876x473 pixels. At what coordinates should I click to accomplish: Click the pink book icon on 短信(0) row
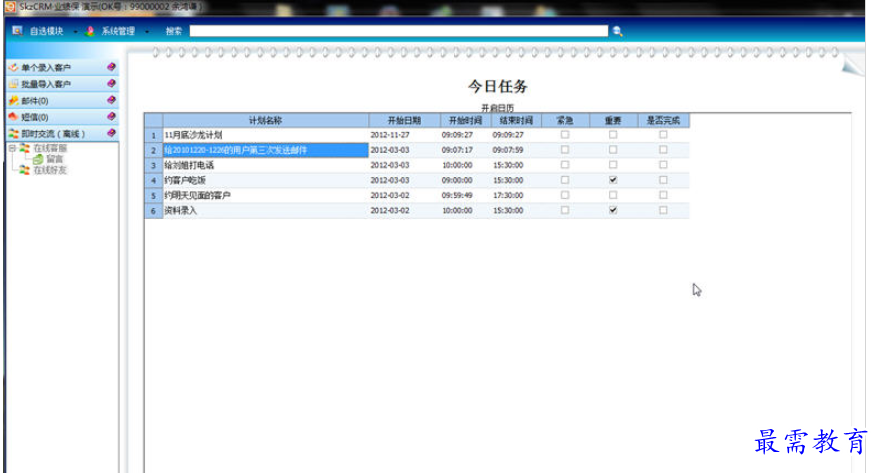pyautogui.click(x=111, y=117)
